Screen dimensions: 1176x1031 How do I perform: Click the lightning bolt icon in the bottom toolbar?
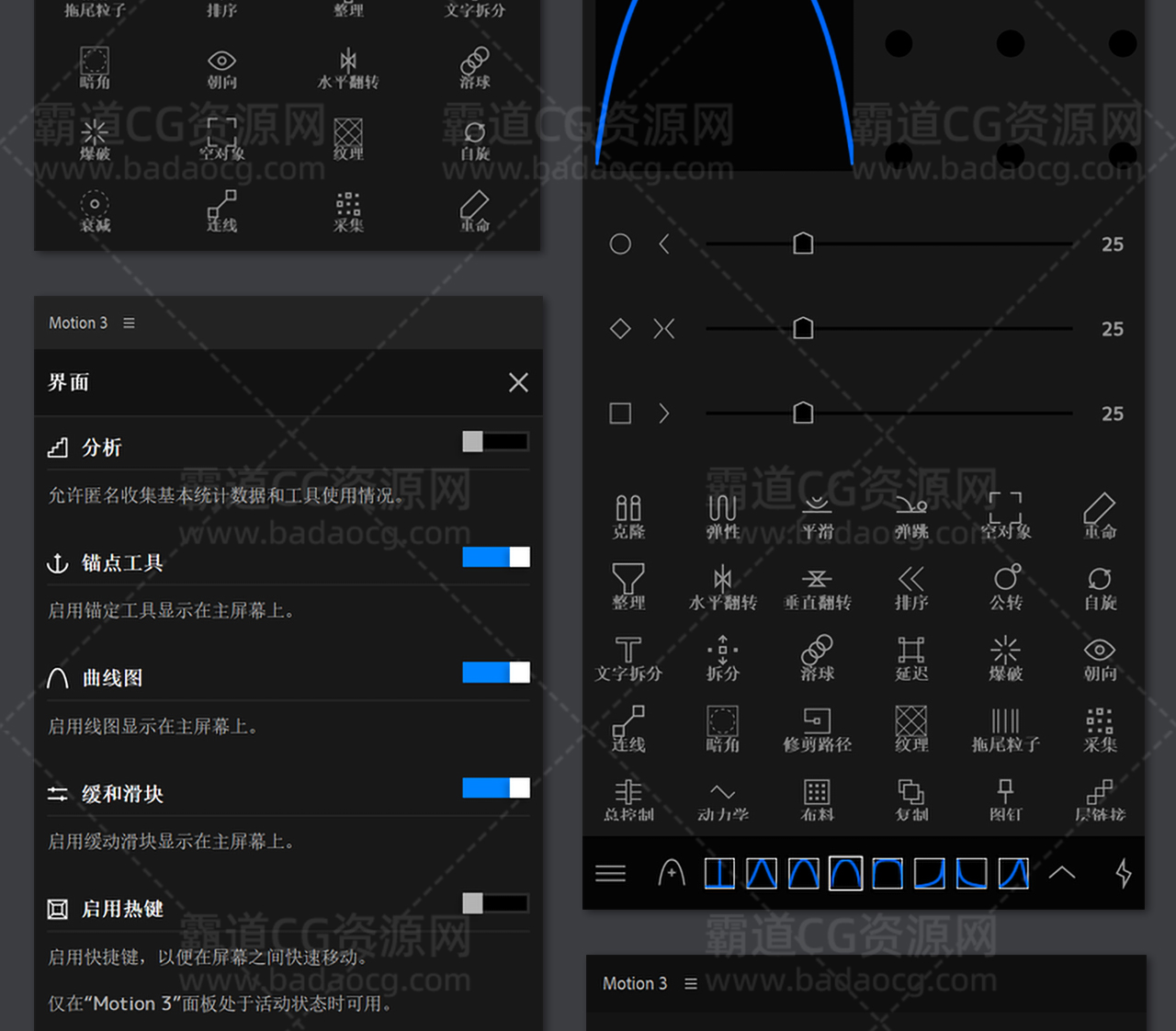(x=1123, y=873)
